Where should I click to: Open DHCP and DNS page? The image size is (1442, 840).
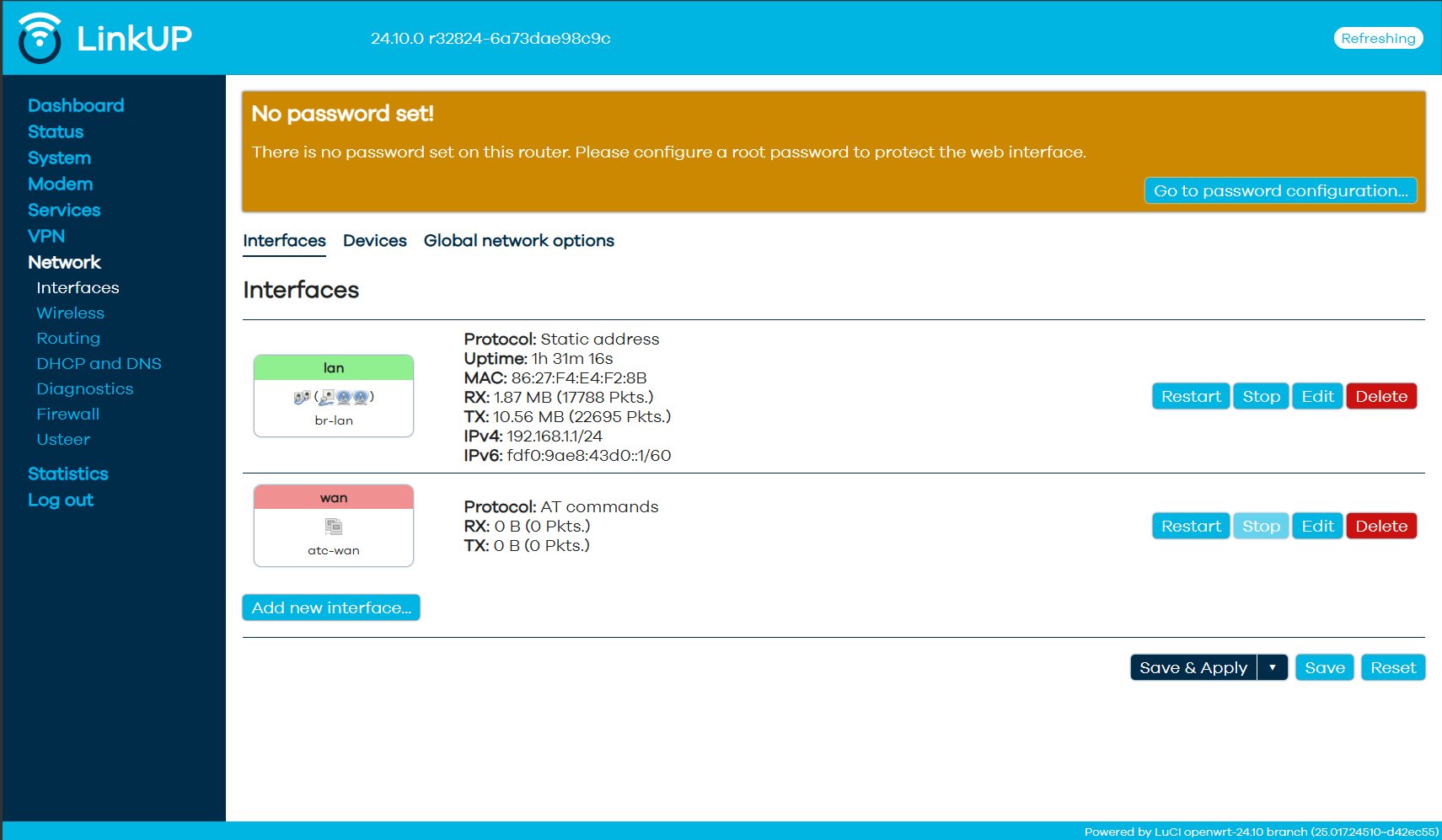[x=99, y=363]
